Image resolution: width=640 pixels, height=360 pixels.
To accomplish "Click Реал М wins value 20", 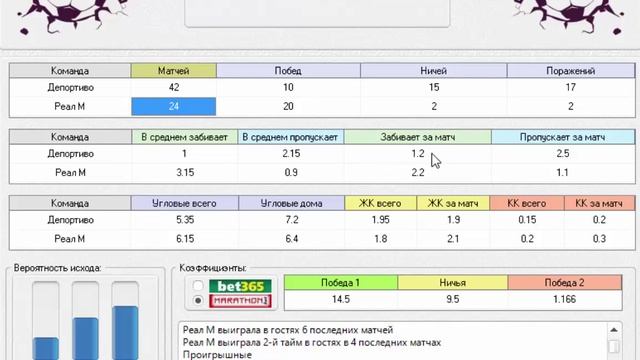I will [288, 107].
